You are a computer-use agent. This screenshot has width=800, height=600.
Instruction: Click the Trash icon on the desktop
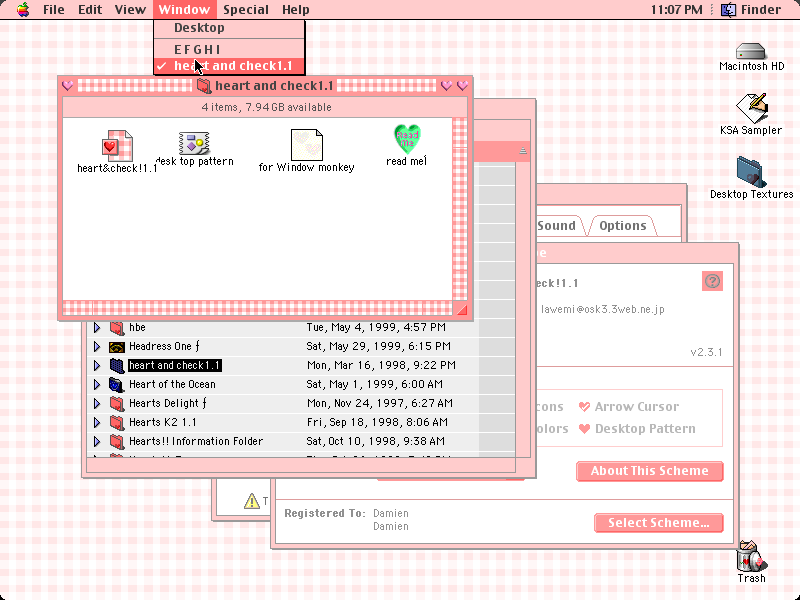751,556
